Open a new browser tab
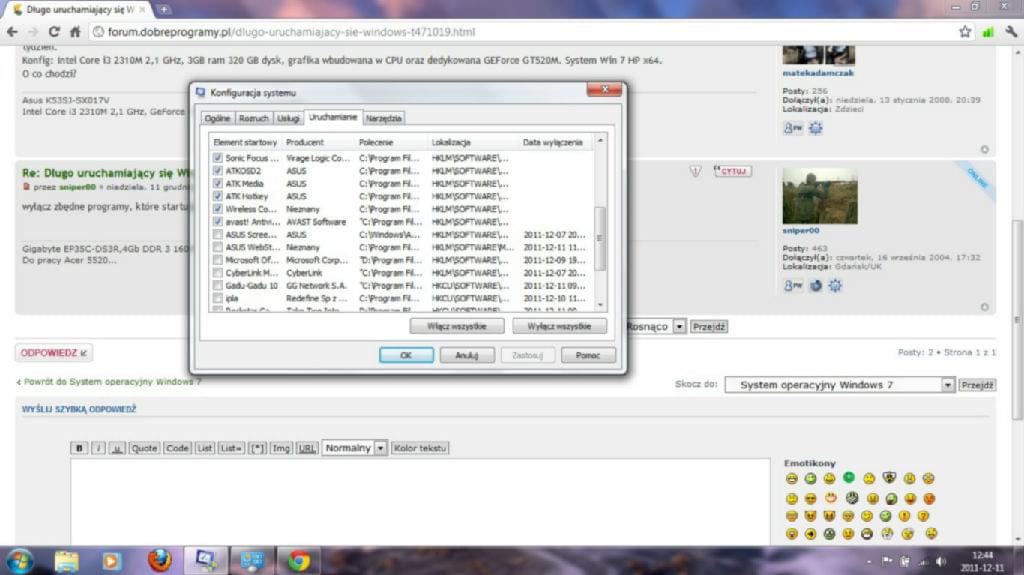 (x=163, y=10)
